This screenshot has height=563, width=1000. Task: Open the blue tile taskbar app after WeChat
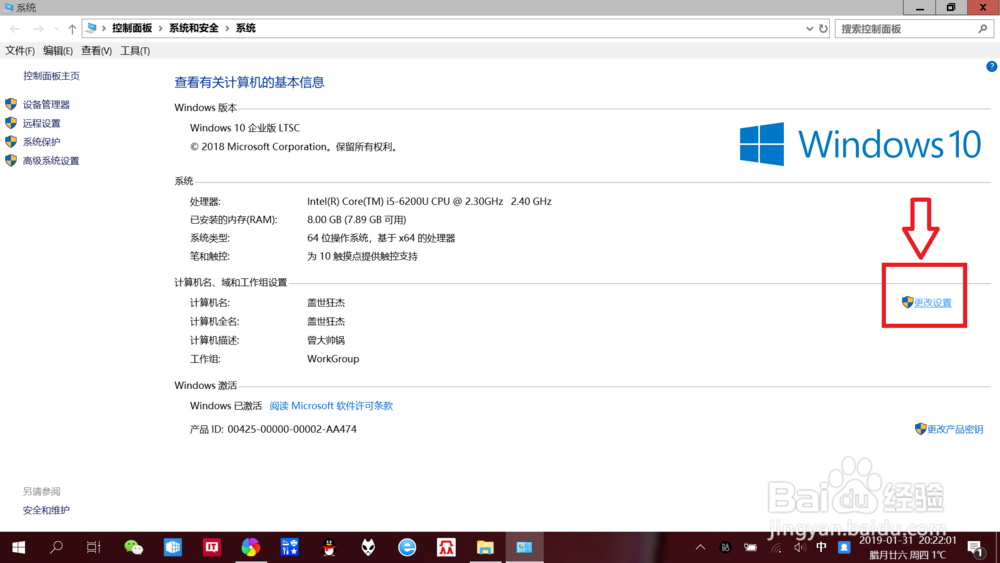pyautogui.click(x=172, y=547)
